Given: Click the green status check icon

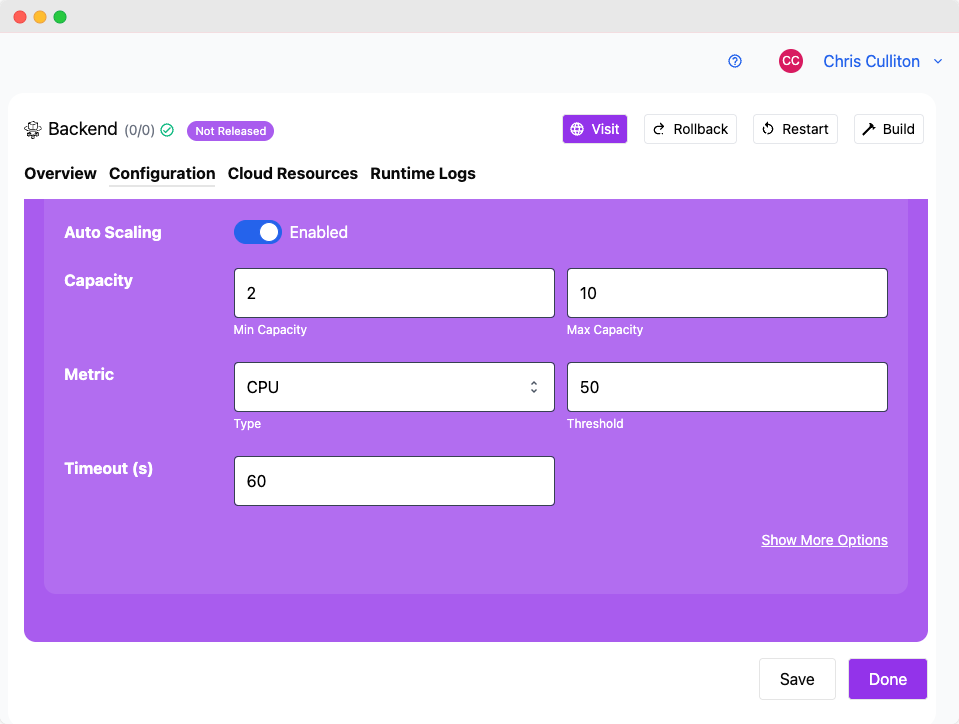Looking at the screenshot, I should coord(167,130).
